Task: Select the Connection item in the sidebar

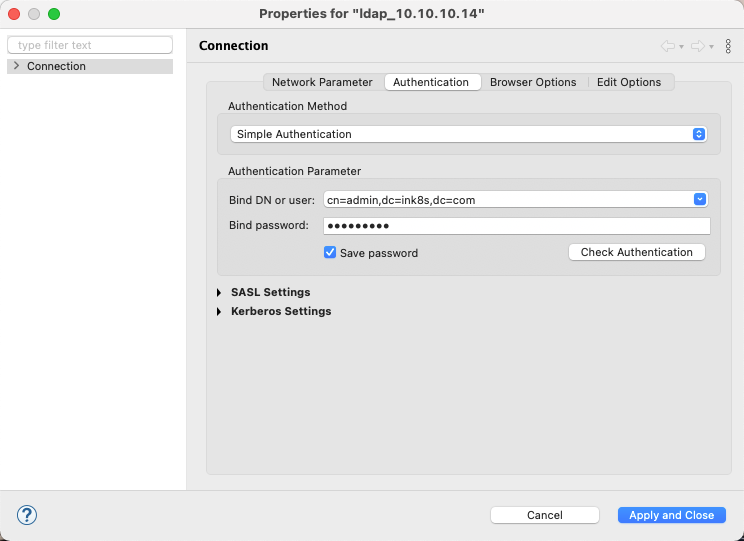Action: tap(90, 66)
